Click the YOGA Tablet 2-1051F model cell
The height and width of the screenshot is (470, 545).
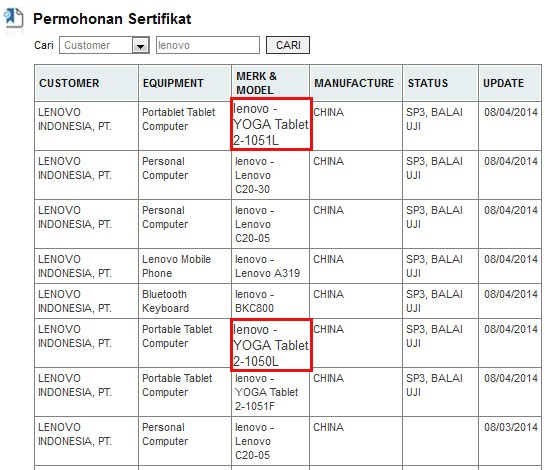click(x=270, y=392)
